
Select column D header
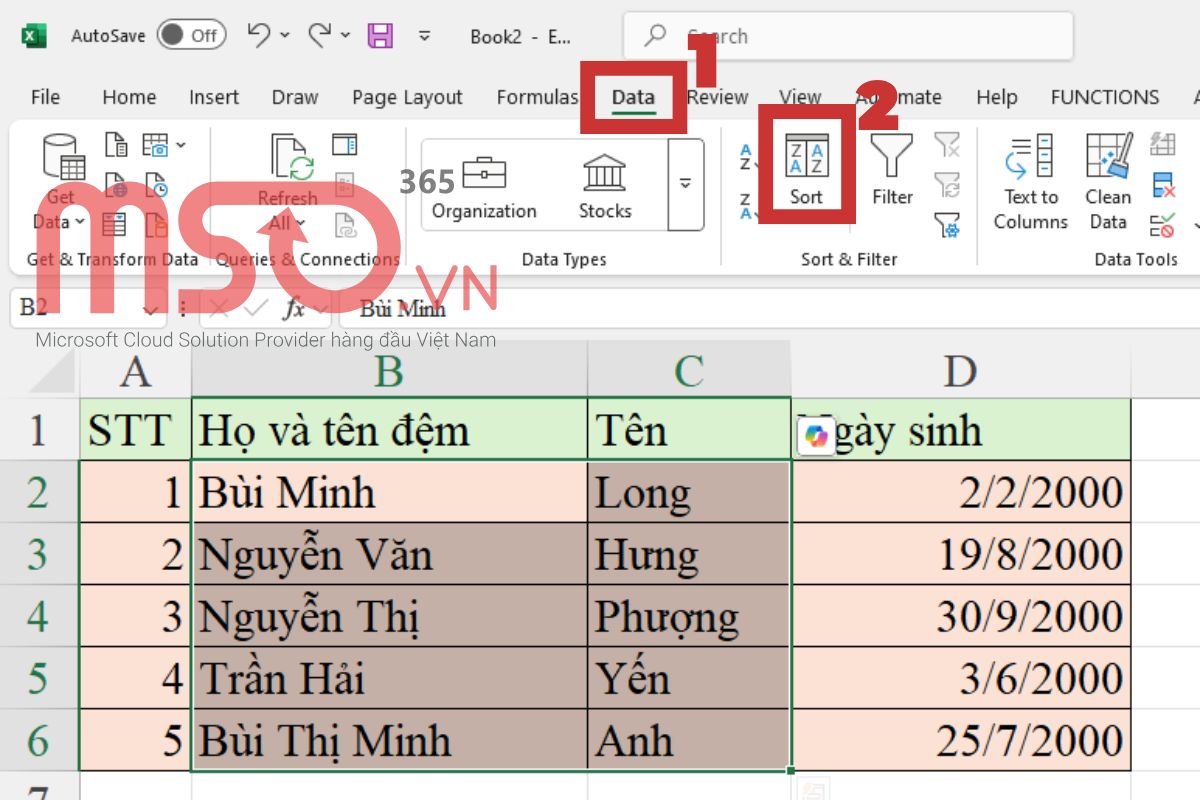click(x=960, y=371)
